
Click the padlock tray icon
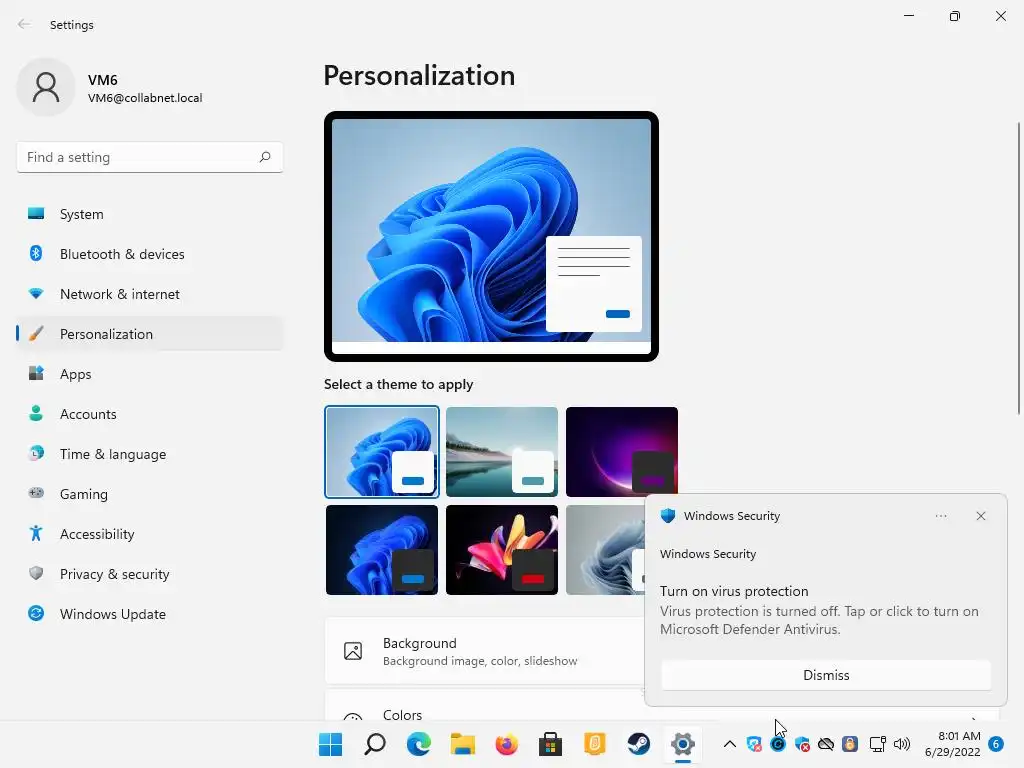[x=850, y=744]
